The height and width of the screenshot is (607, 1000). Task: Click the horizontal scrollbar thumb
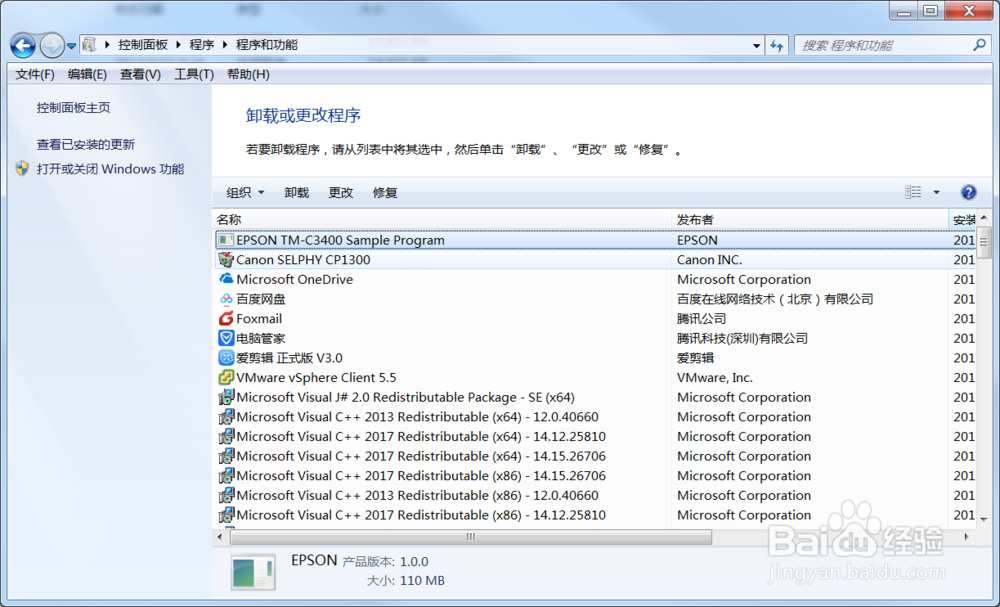pyautogui.click(x=471, y=537)
